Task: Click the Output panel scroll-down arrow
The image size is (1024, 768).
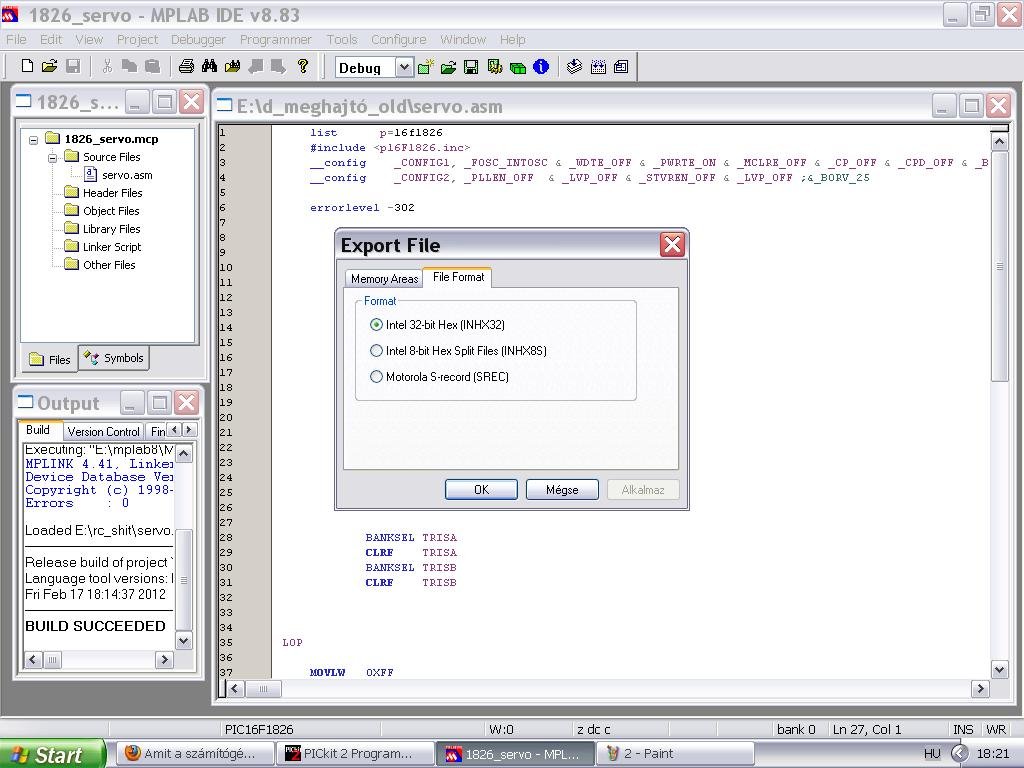Action: [184, 641]
